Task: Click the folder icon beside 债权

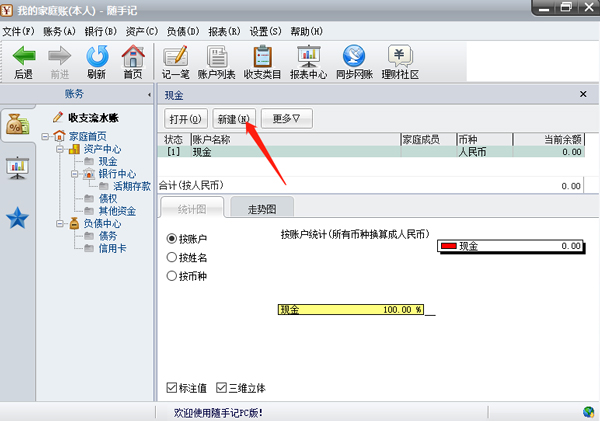Action: coord(89,198)
